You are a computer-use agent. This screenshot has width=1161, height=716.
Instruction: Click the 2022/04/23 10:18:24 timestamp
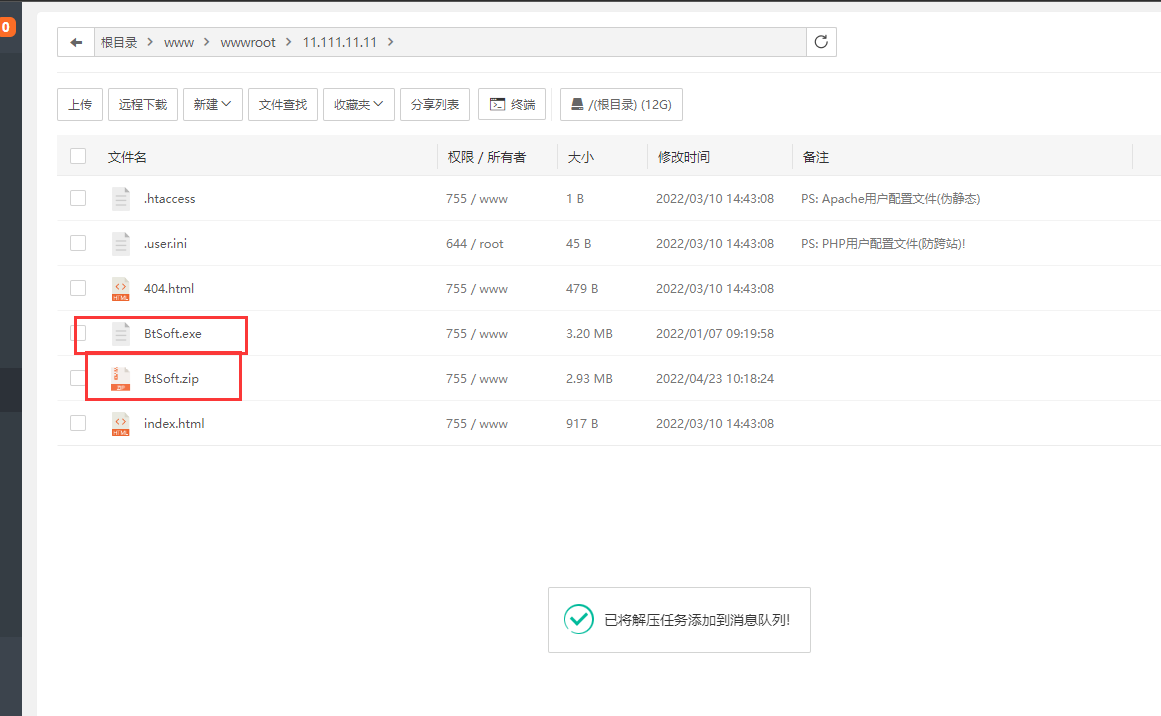pos(715,378)
